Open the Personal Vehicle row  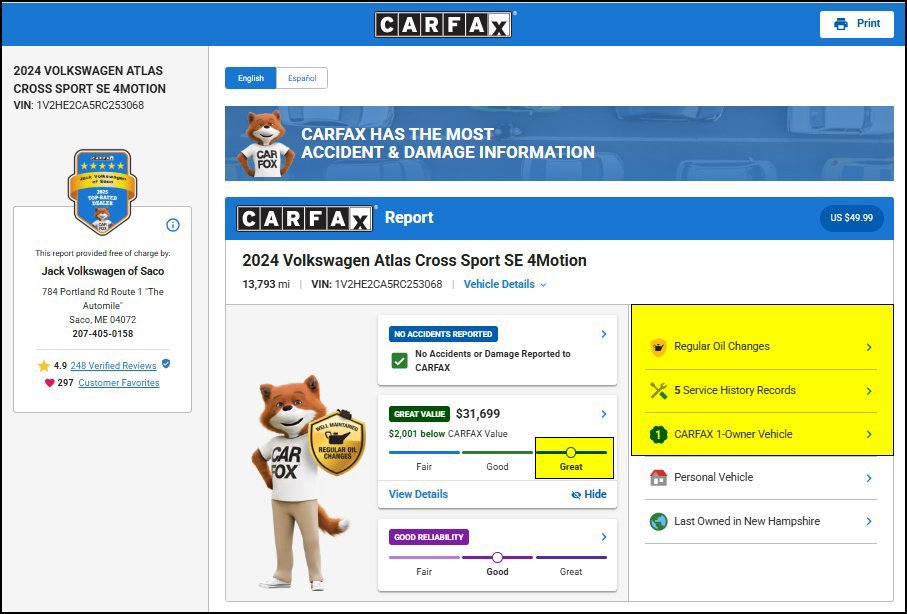[761, 477]
